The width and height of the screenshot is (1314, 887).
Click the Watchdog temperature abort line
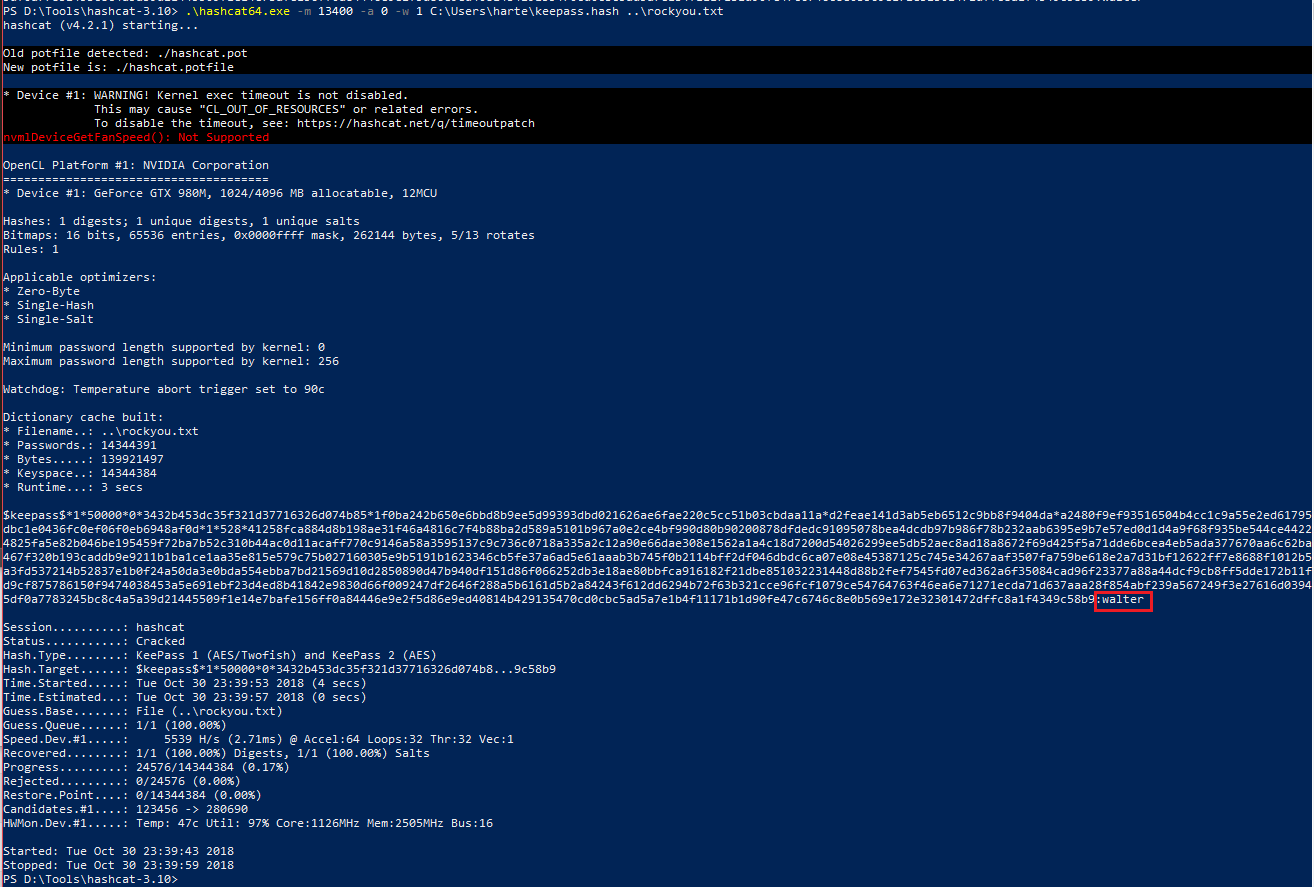(x=164, y=389)
